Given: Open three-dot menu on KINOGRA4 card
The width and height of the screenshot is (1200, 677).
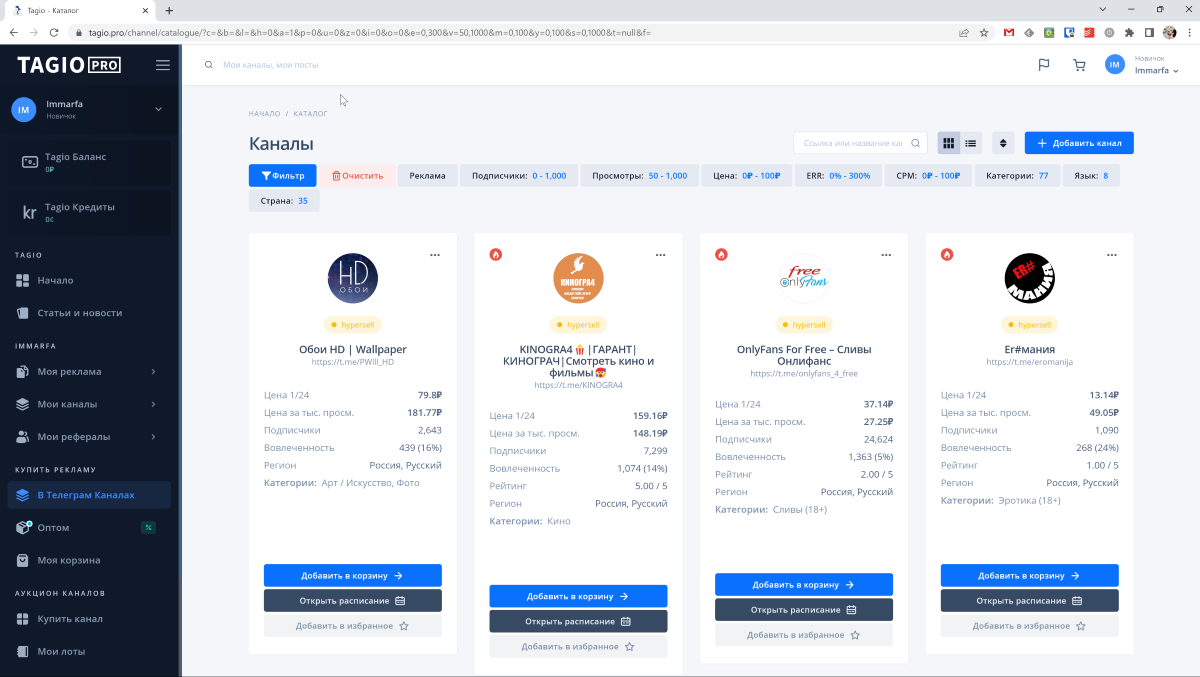Looking at the screenshot, I should tap(661, 255).
